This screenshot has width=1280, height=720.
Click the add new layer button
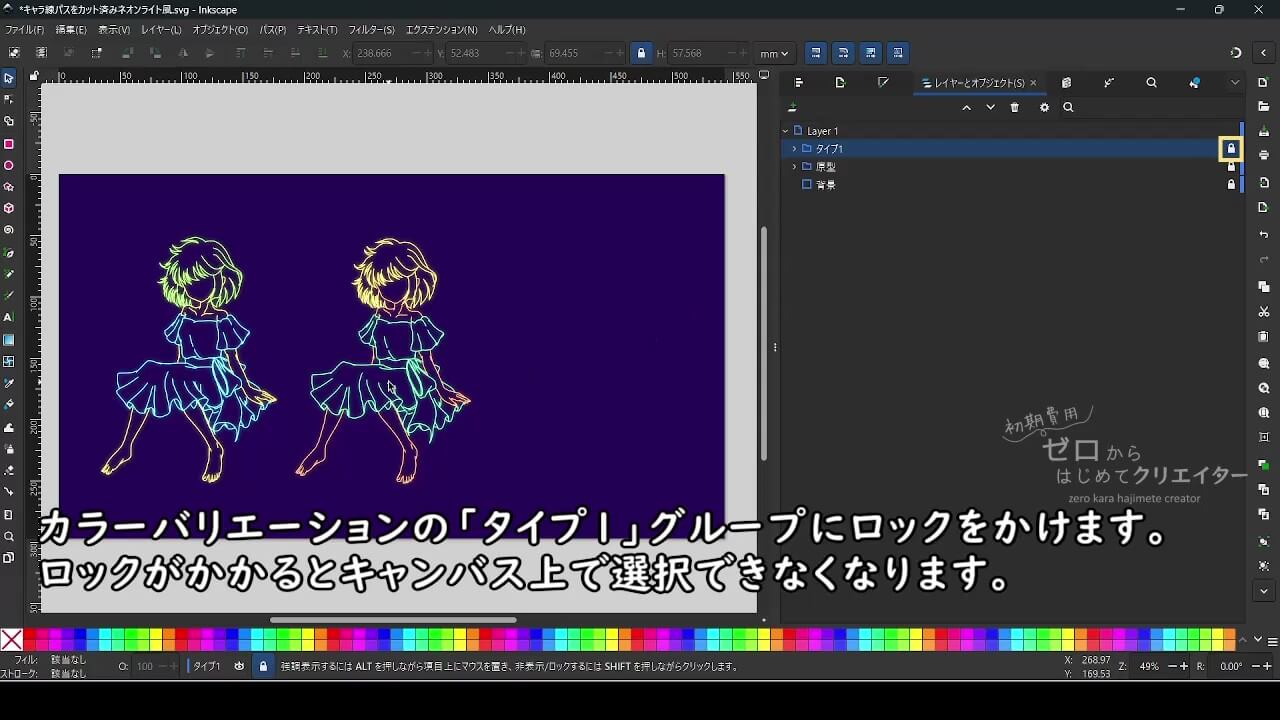[x=793, y=107]
